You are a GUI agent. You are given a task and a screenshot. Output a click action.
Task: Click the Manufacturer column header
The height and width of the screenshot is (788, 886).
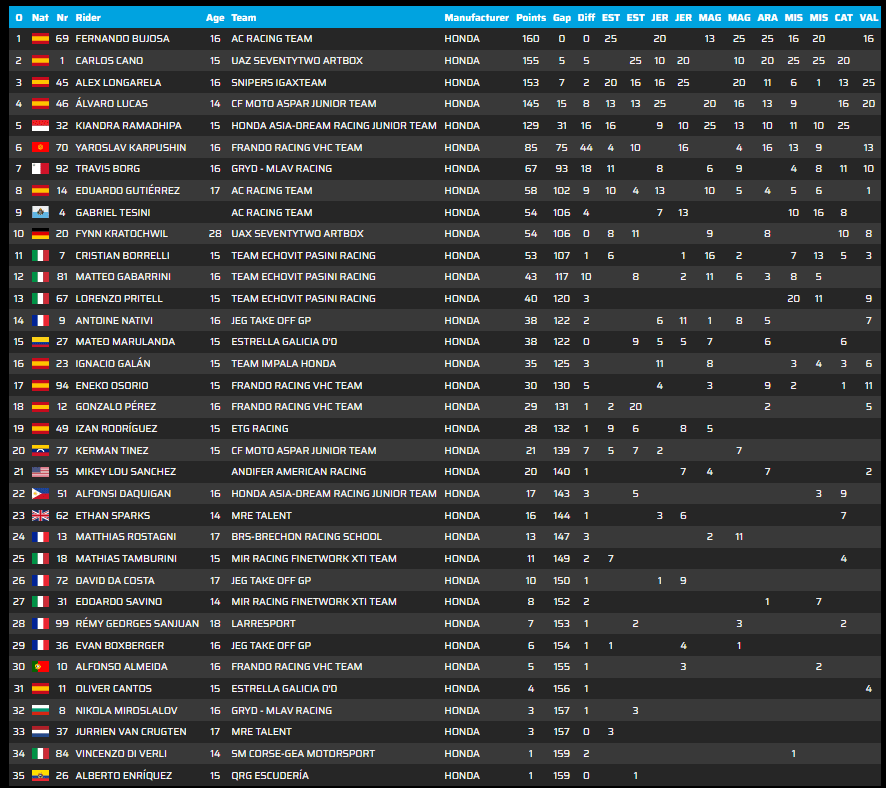coord(476,18)
